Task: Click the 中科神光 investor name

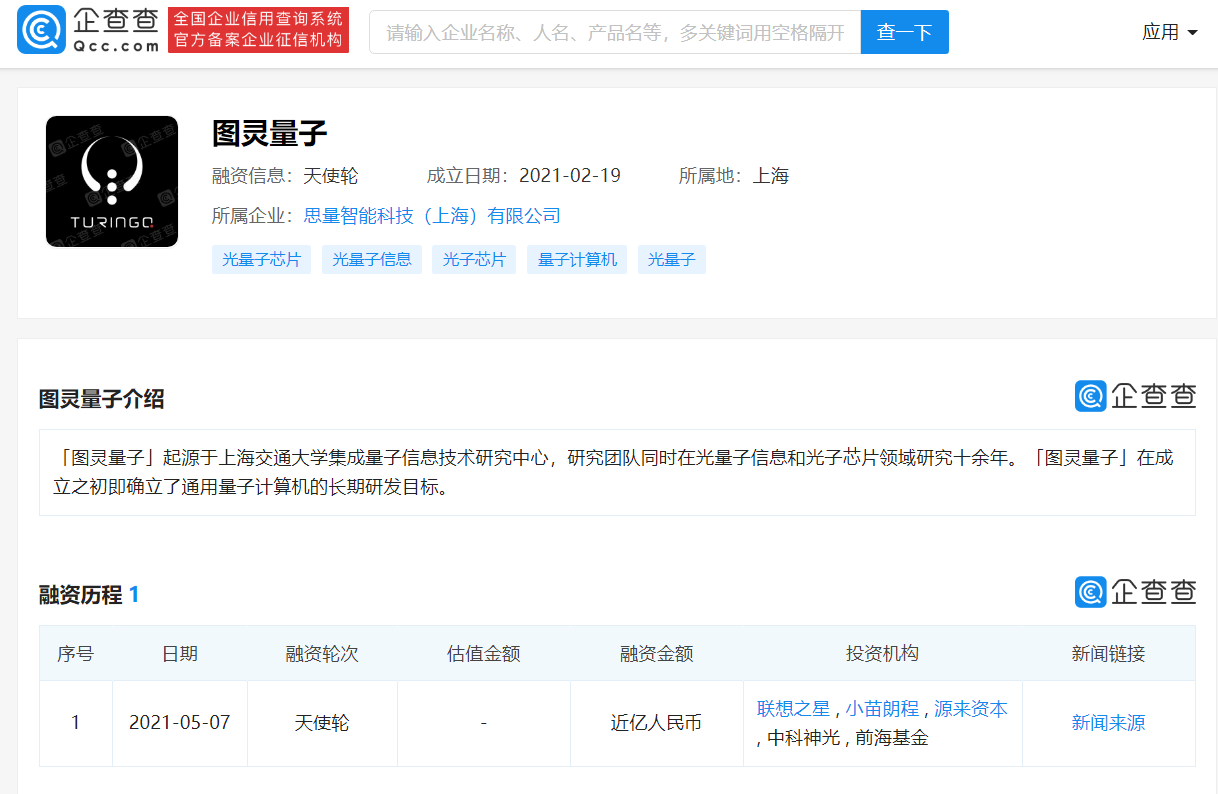Action: [x=804, y=738]
